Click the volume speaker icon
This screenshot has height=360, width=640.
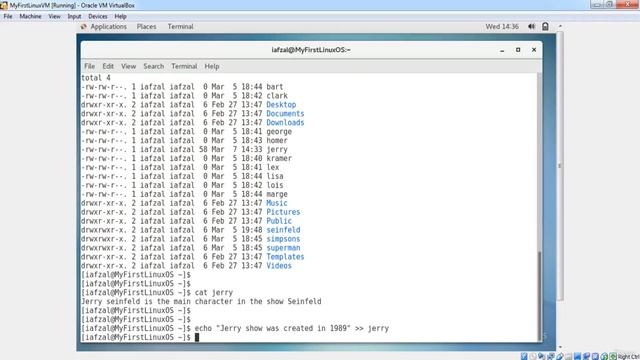click(x=531, y=27)
